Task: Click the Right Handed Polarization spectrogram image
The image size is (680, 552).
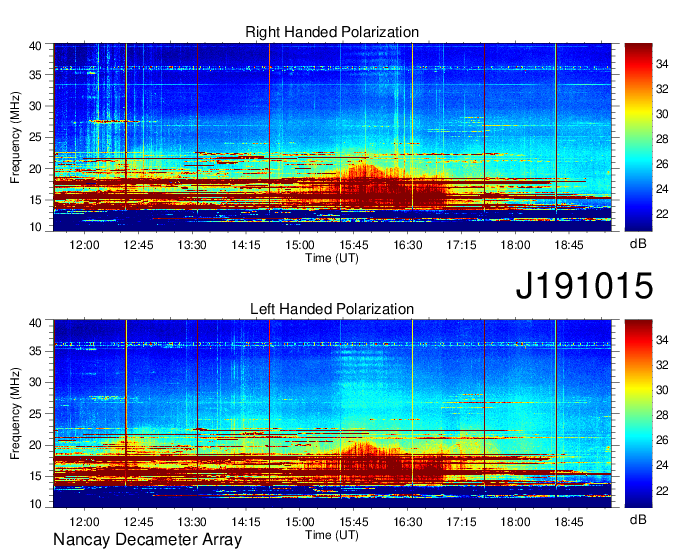Action: [332, 137]
